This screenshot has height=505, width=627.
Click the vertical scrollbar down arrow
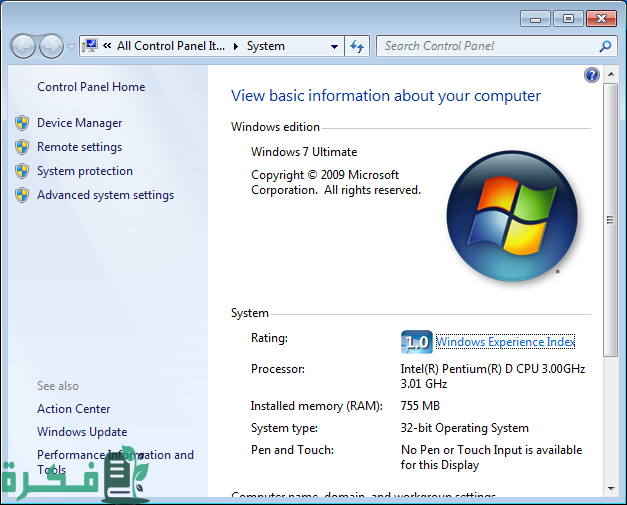tap(611, 490)
